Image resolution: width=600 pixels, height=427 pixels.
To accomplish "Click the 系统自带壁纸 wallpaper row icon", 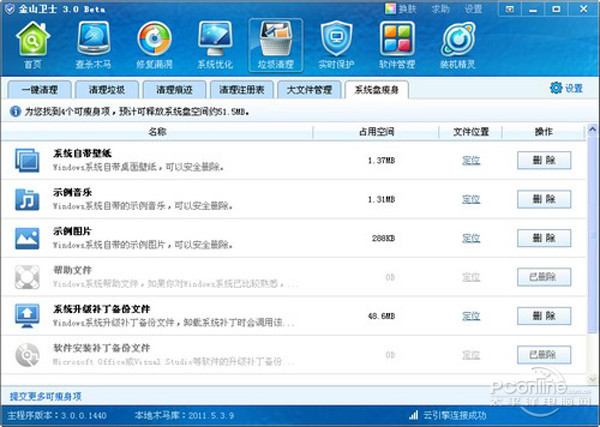I will [x=27, y=160].
